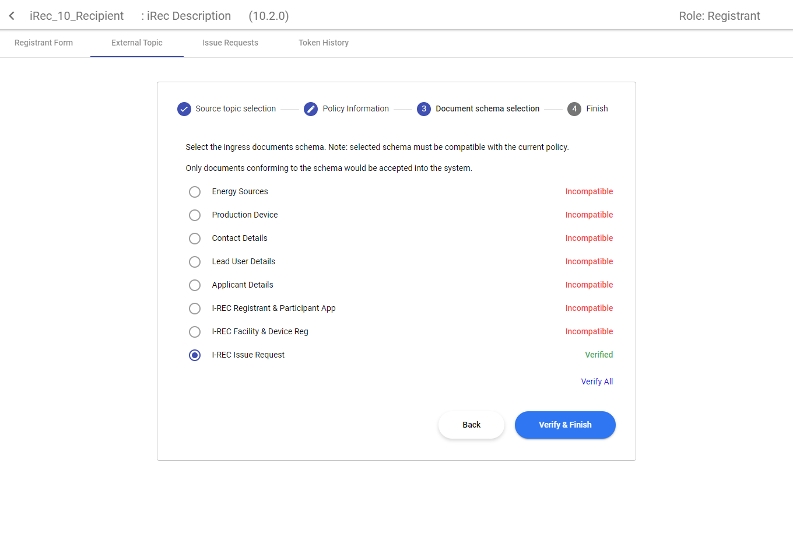Click the step 4 Finish circle

[574, 109]
